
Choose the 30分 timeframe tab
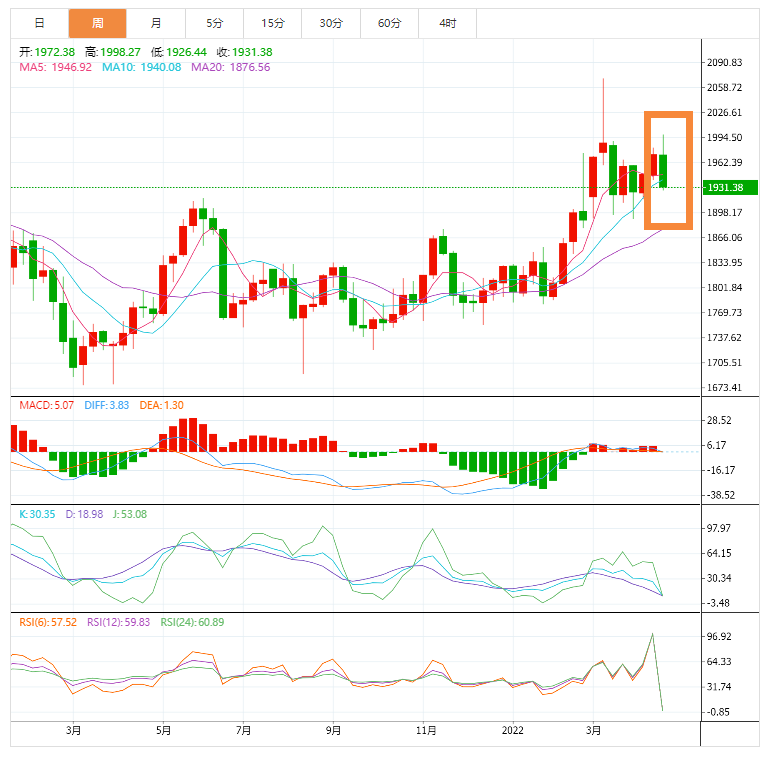pos(331,23)
